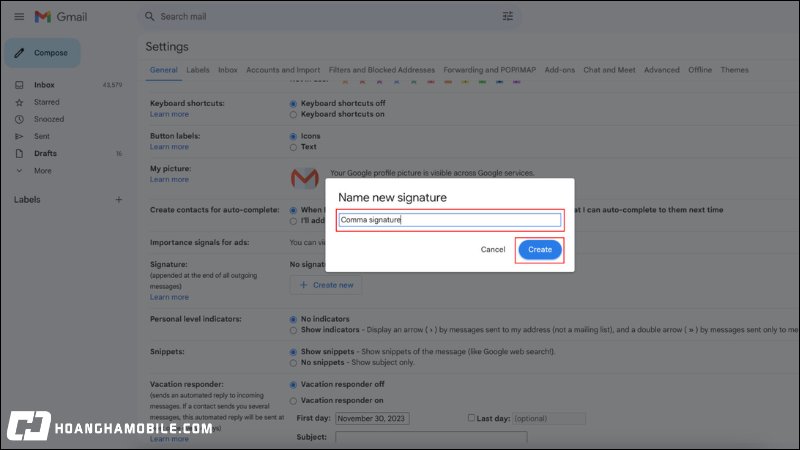800x450 pixels.
Task: Select Vacation responder on
Action: point(293,401)
